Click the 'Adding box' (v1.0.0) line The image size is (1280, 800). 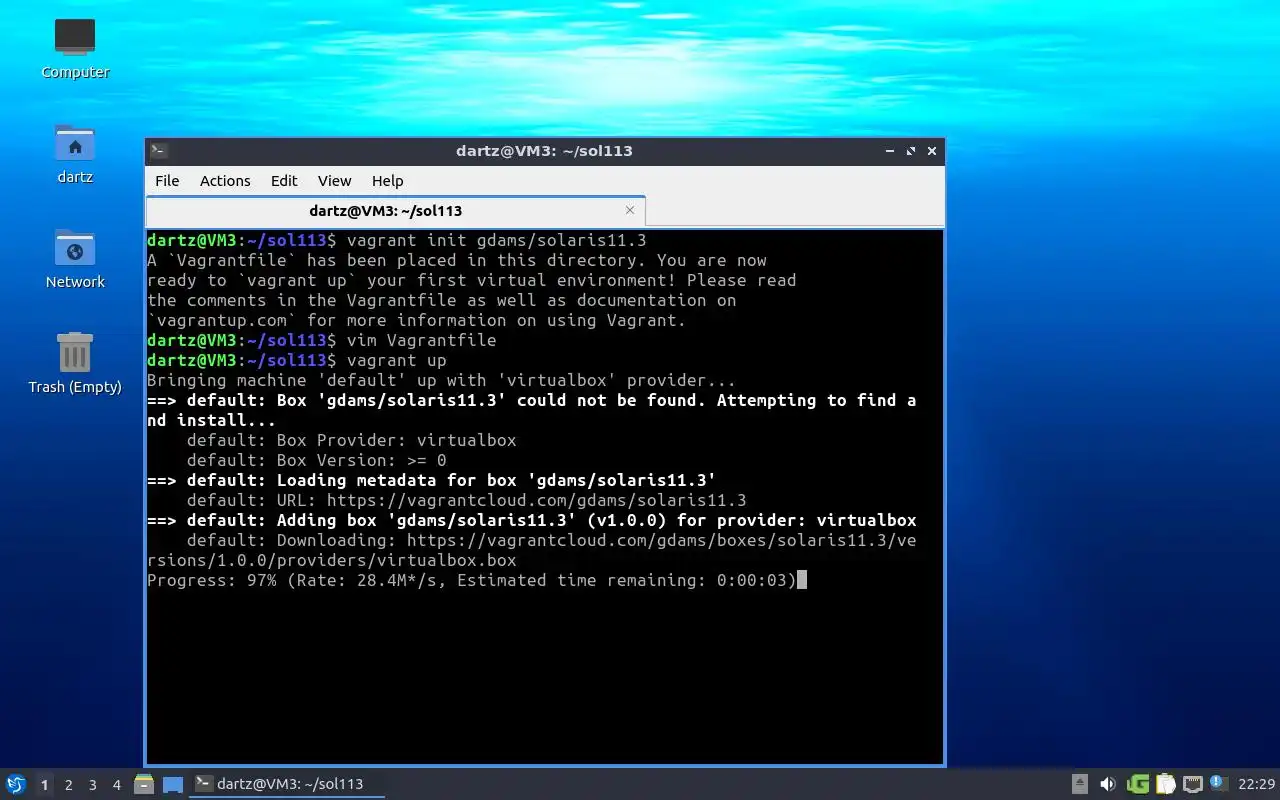point(532,520)
